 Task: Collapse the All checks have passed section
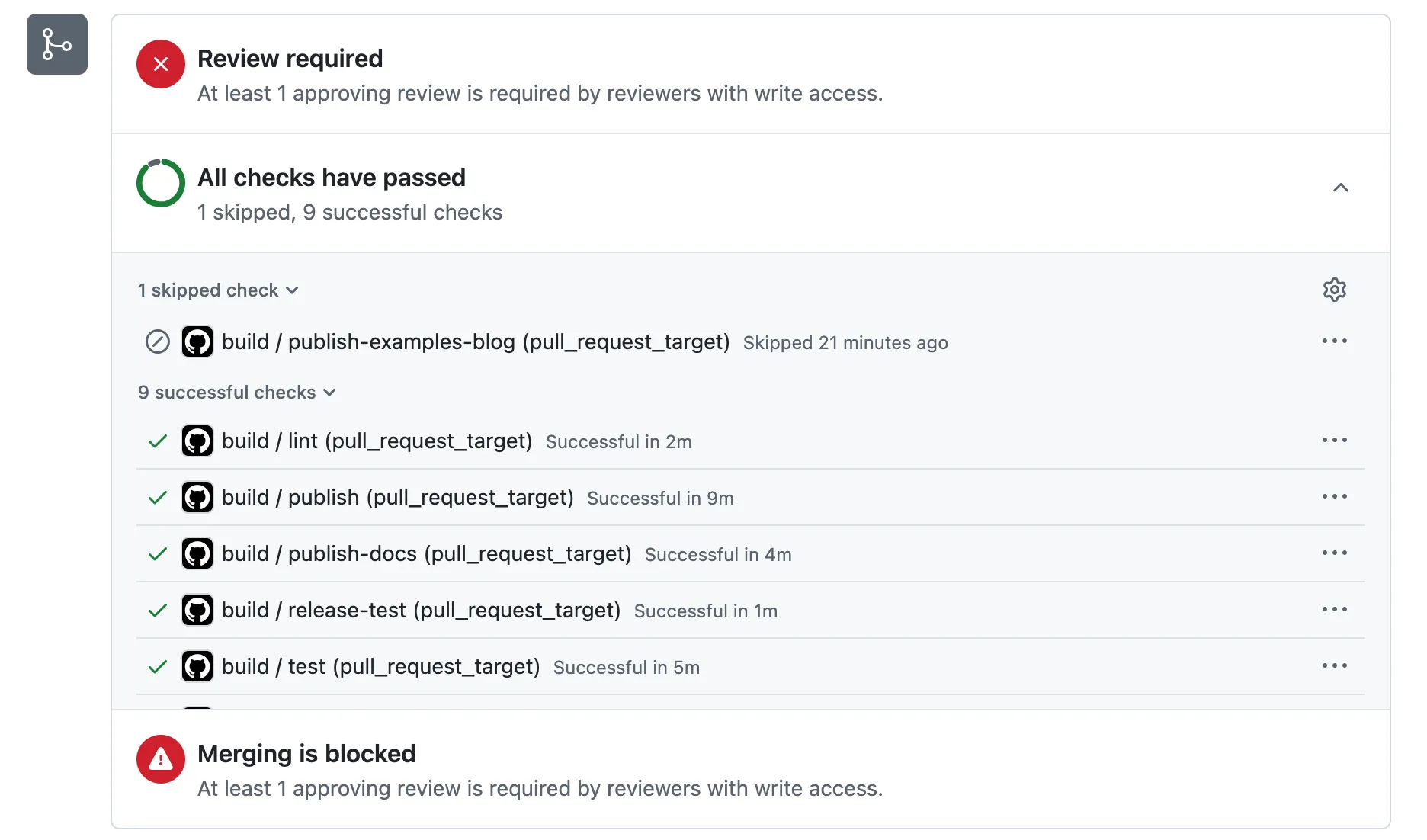click(x=1340, y=188)
